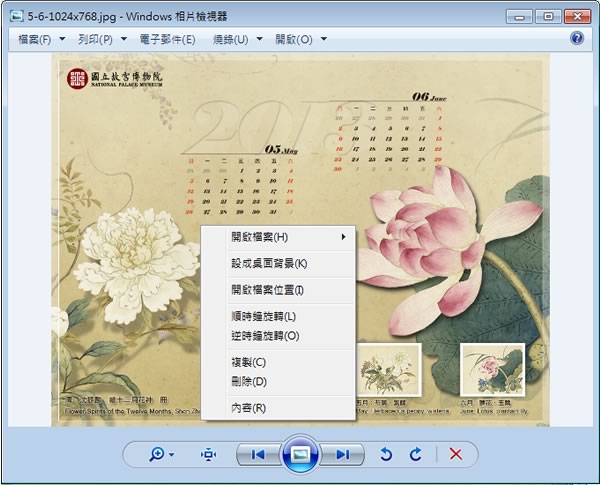Open the 燒錄(U) menu
Image resolution: width=600 pixels, height=485 pixels.
(231, 39)
